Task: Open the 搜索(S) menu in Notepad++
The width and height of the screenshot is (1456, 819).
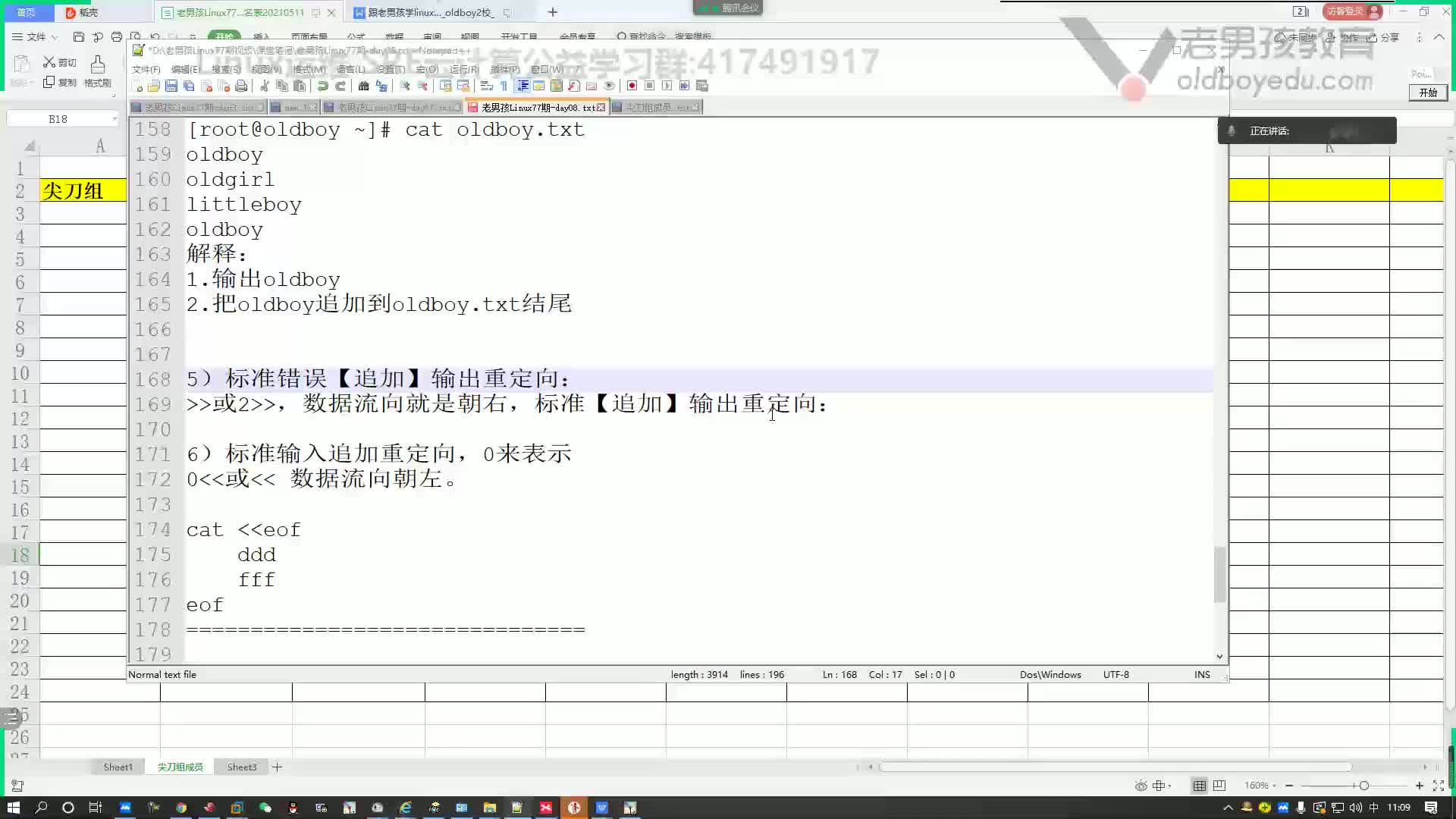Action: [x=226, y=69]
